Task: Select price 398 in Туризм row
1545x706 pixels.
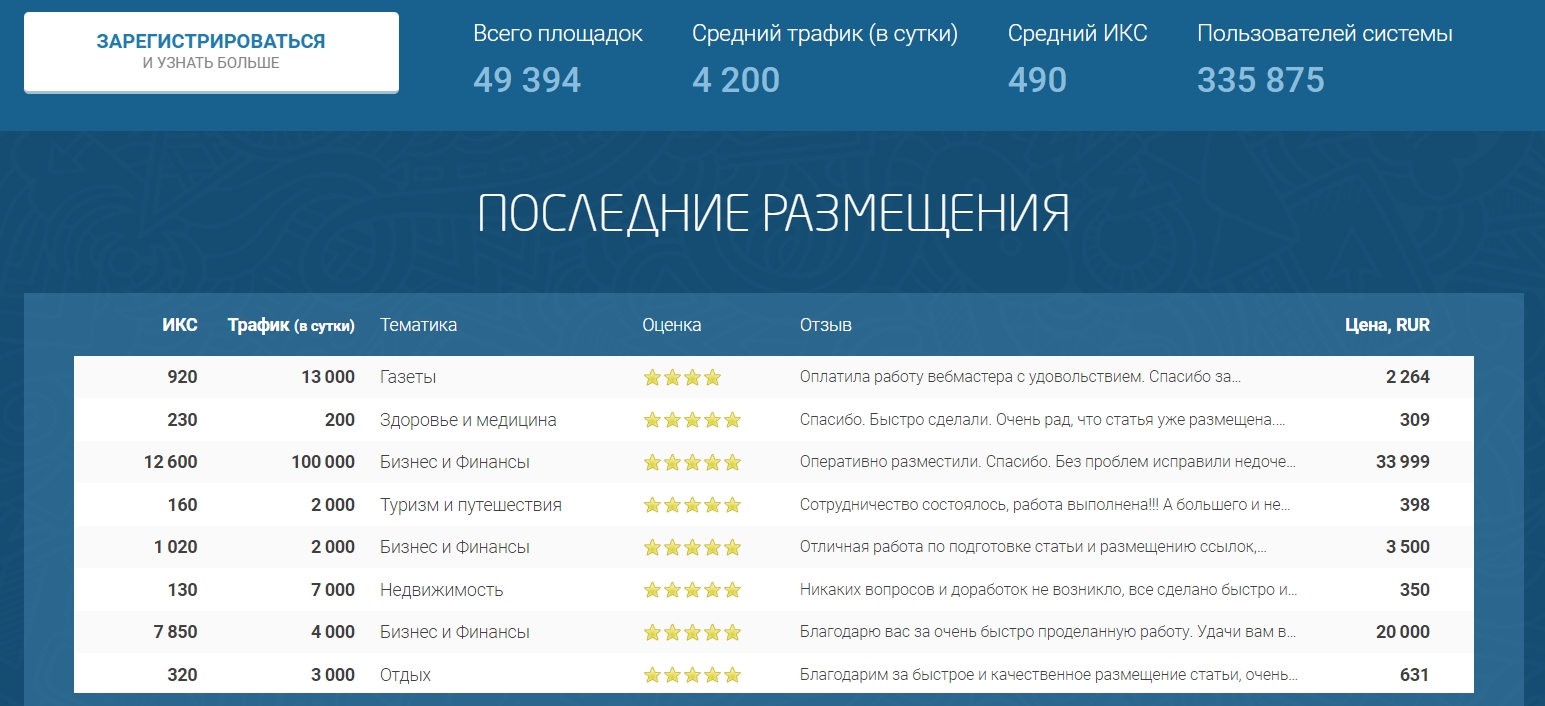Action: pos(1415,505)
